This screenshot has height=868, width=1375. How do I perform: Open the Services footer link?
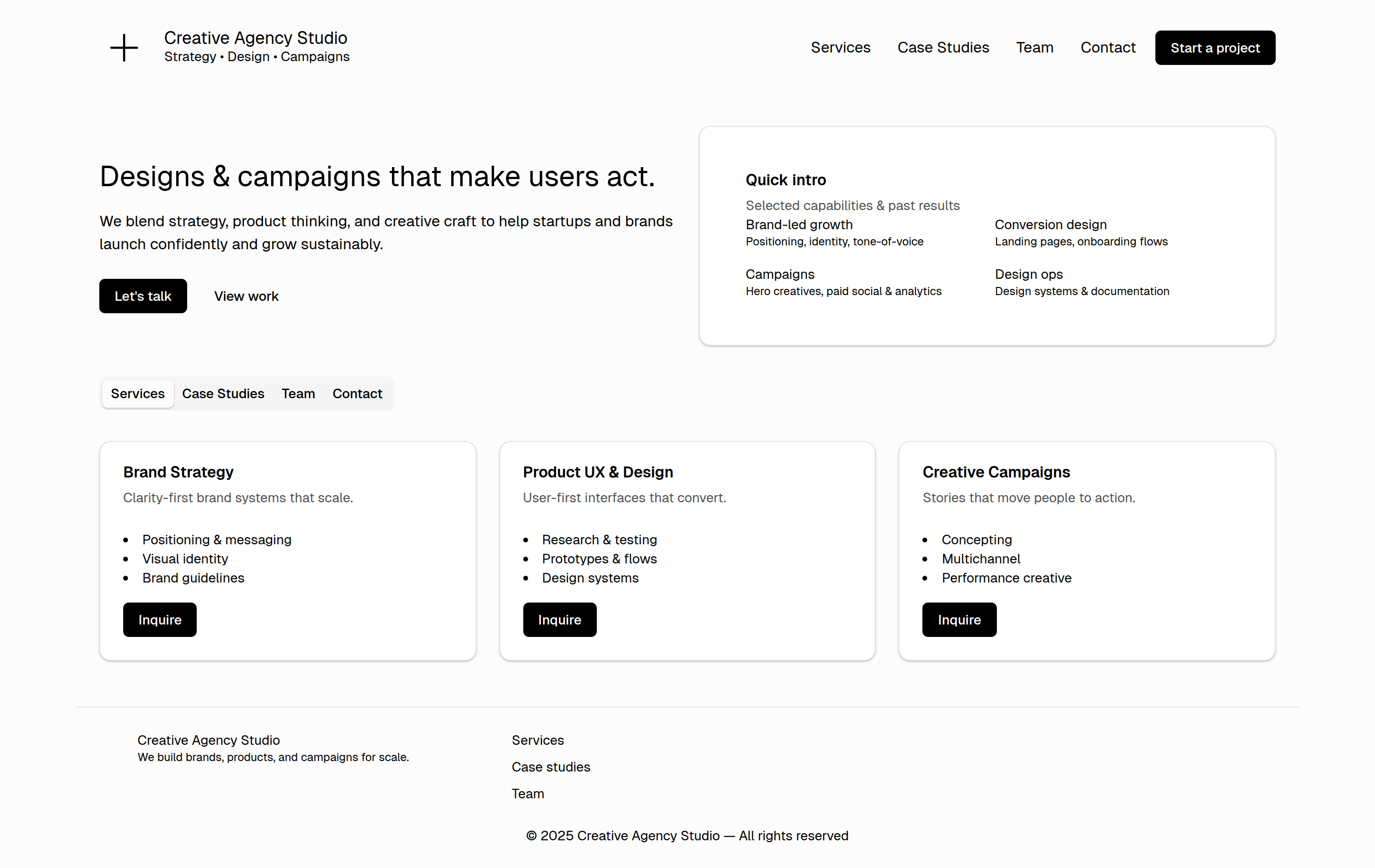[537, 740]
